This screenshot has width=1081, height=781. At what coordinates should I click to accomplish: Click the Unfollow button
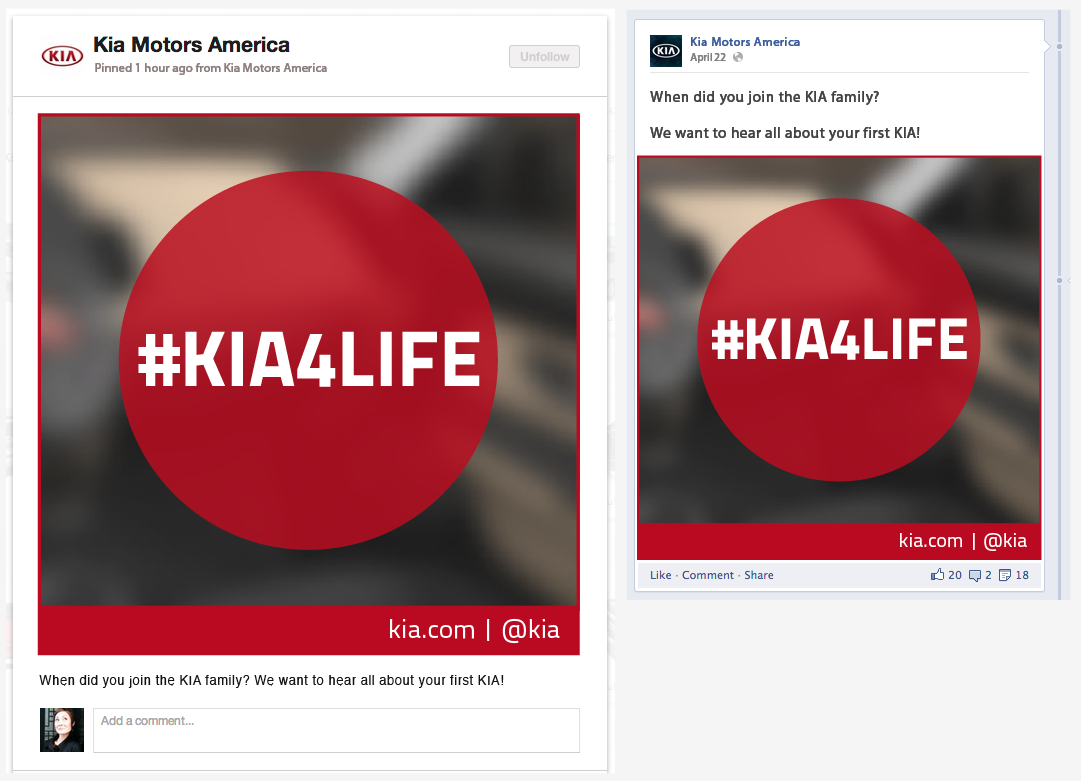tap(544, 57)
